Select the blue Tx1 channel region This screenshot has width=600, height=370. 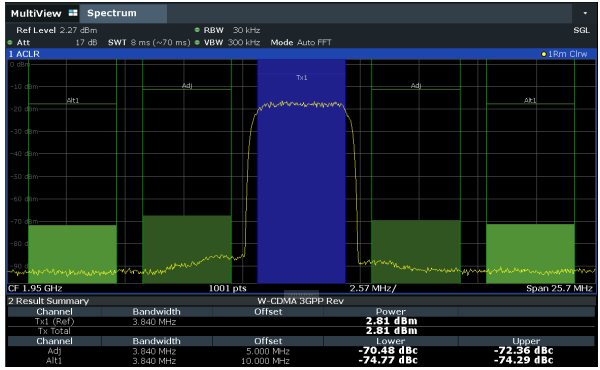(x=302, y=171)
